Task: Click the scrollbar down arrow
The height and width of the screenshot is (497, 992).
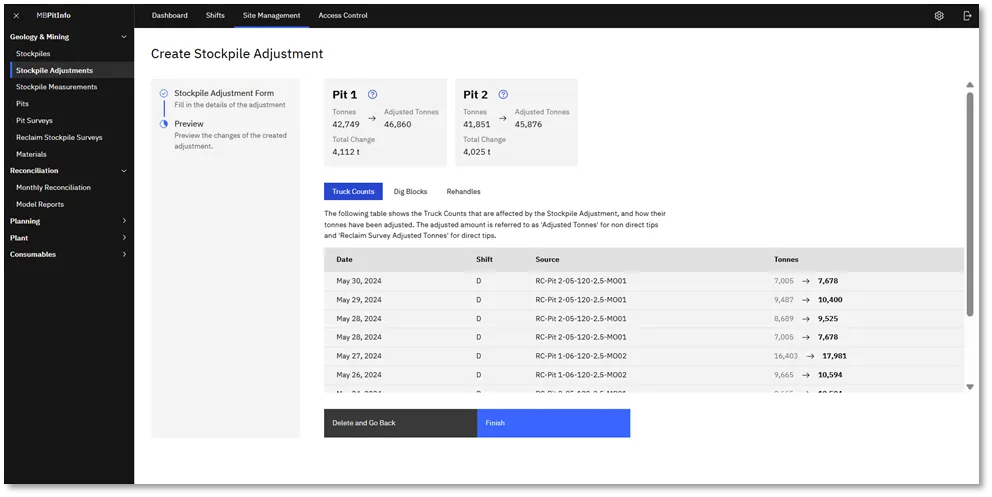Action: (x=970, y=387)
